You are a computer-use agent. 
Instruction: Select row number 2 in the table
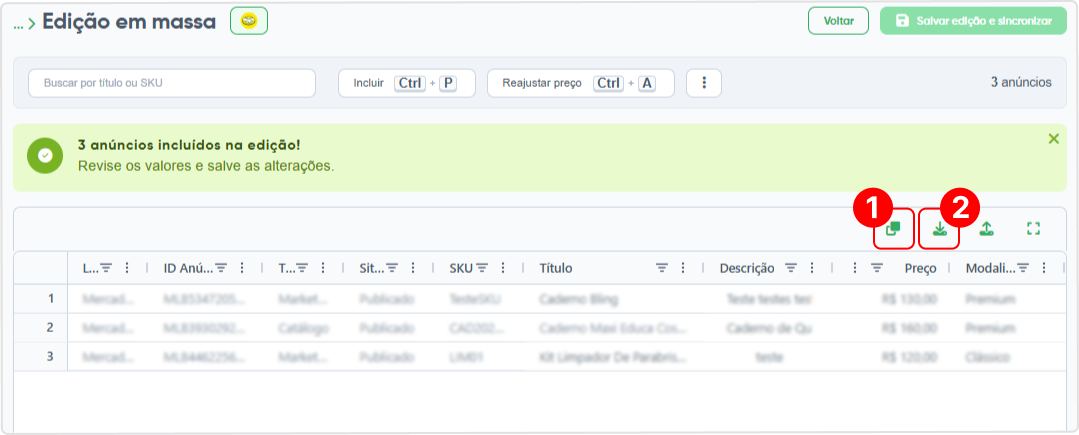click(x=41, y=328)
